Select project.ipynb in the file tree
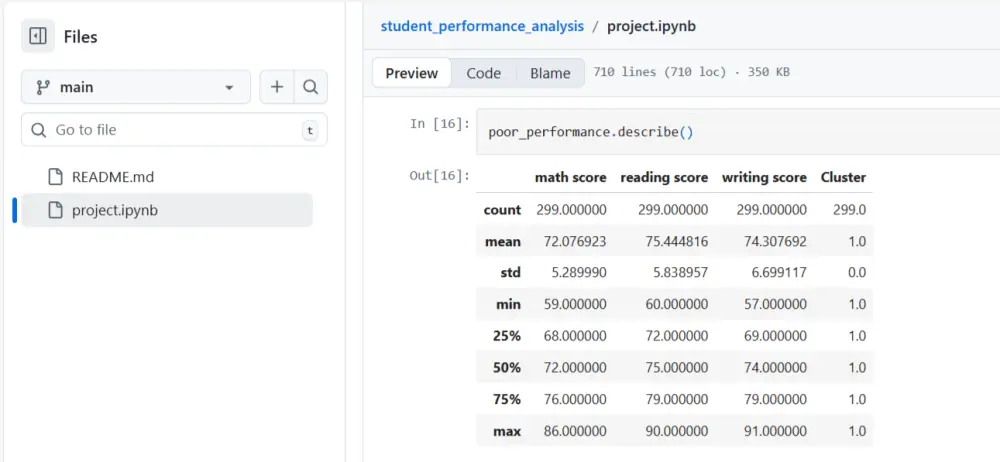Screen dimensions: 1000x462 166,210
